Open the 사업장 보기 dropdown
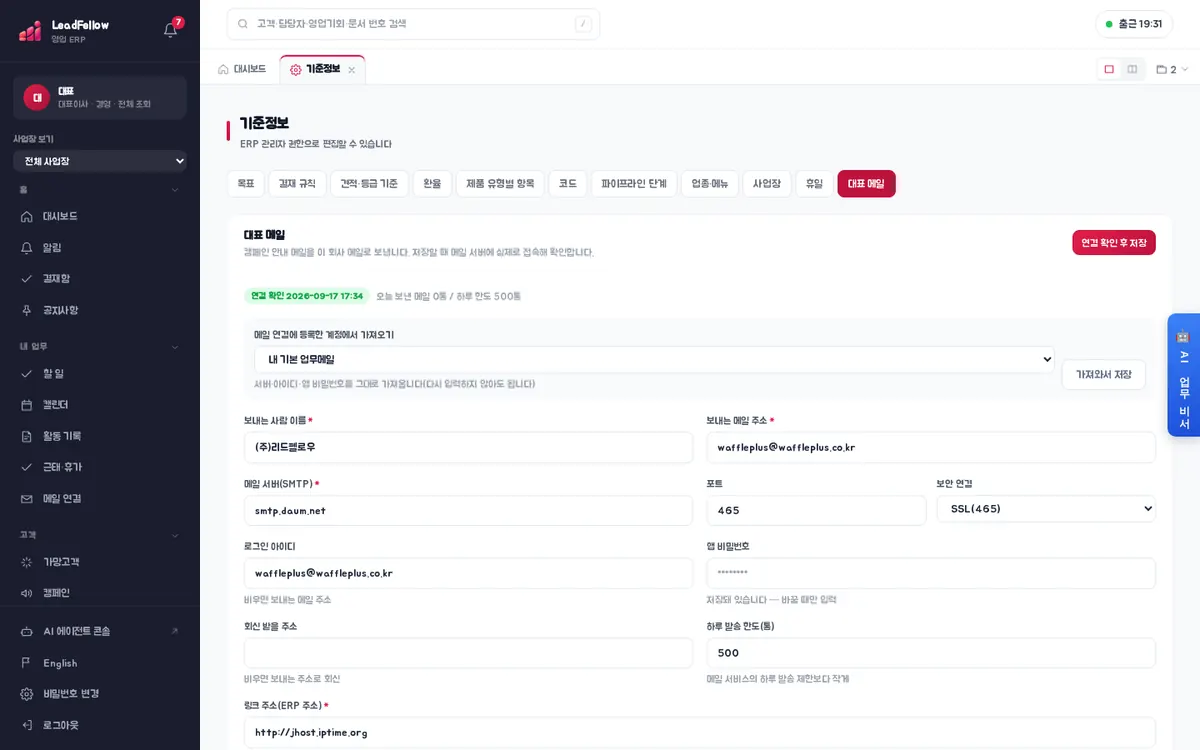This screenshot has width=1200, height=750. [x=100, y=161]
